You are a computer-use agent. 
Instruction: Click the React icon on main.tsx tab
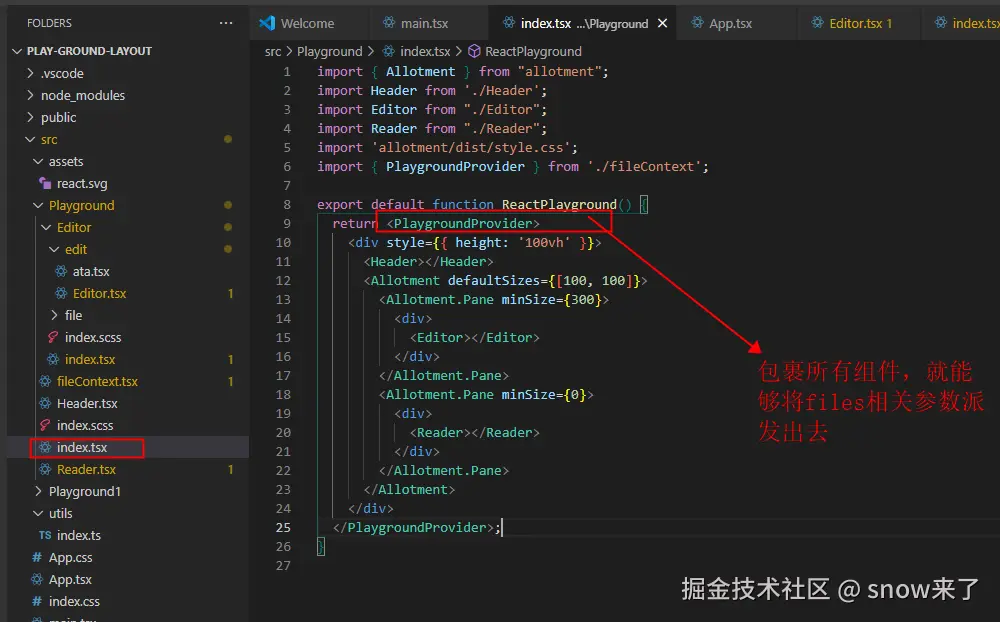[388, 23]
